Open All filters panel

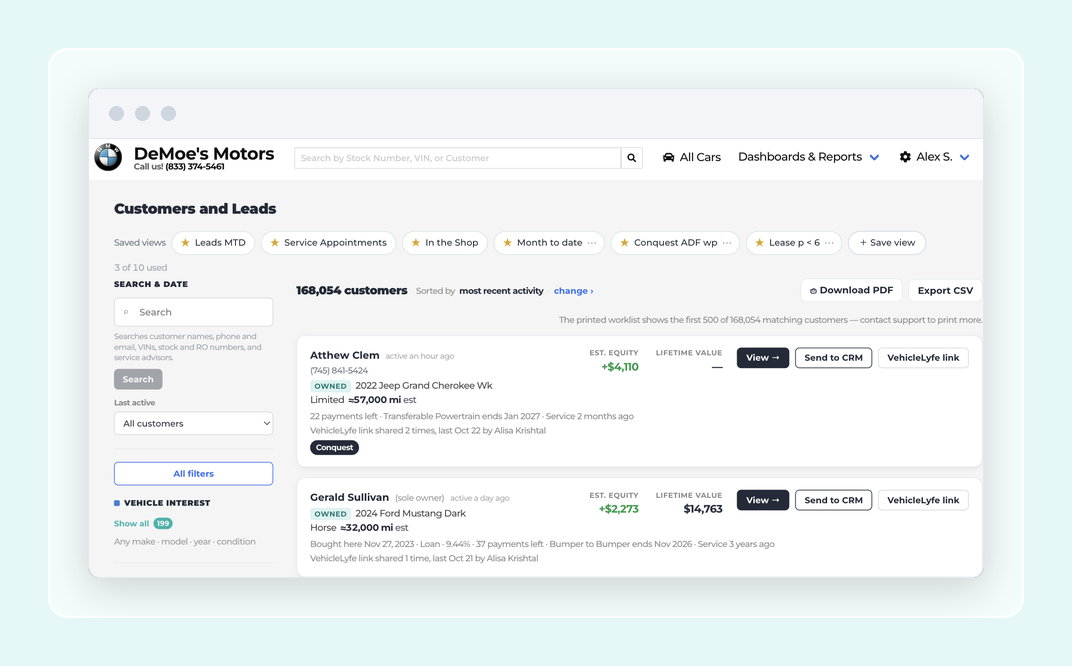(x=193, y=474)
